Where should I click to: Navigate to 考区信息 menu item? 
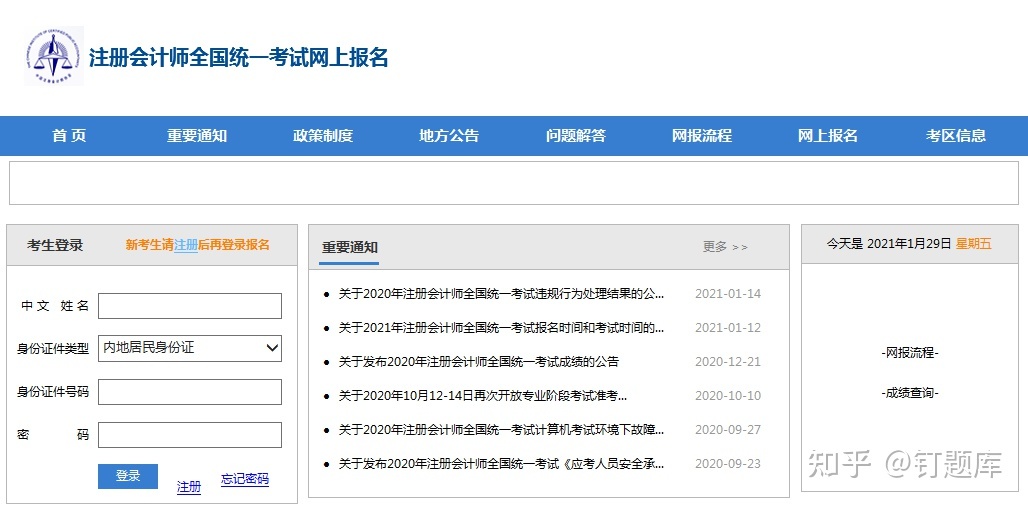coord(956,136)
